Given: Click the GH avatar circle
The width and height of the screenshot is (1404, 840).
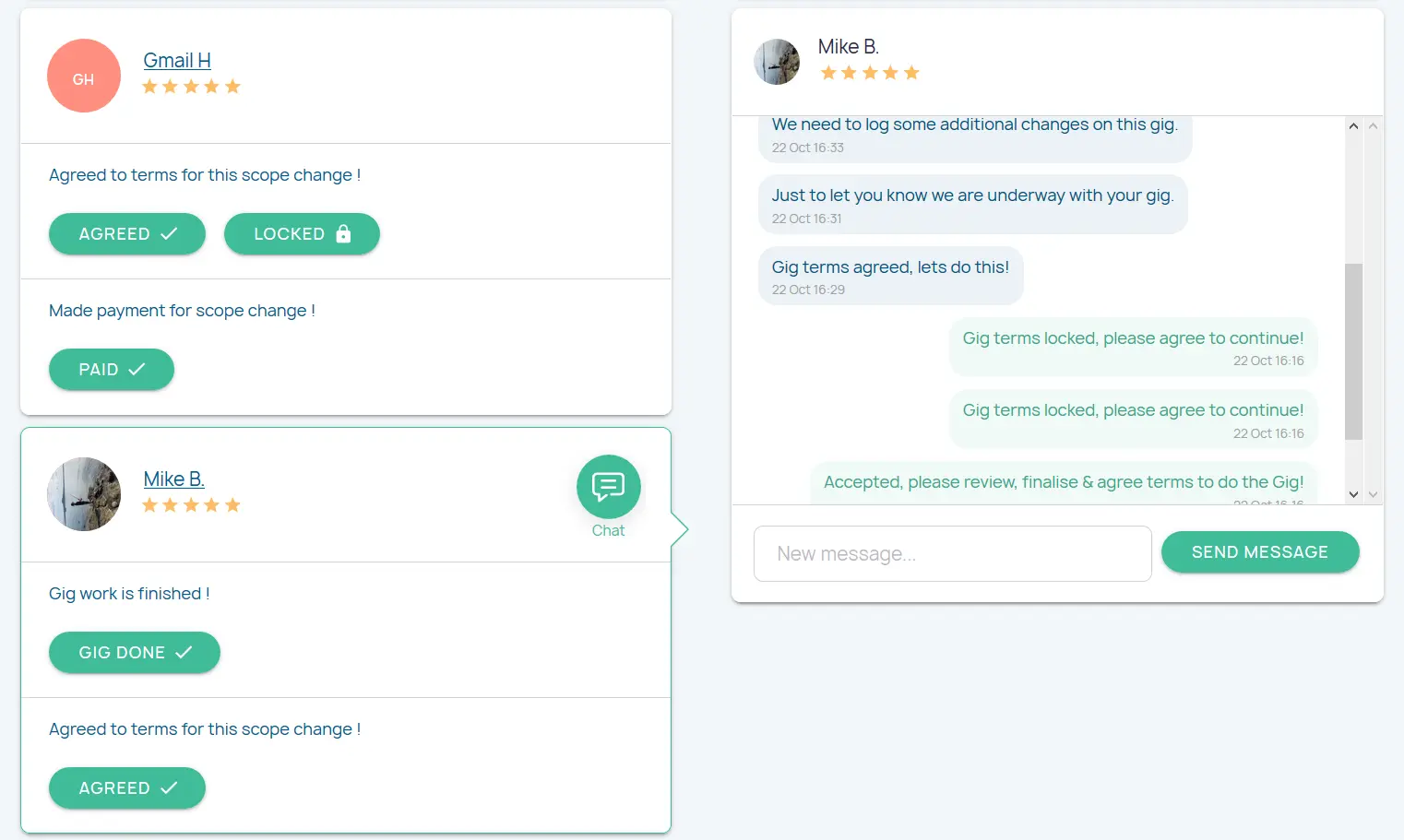Looking at the screenshot, I should click(84, 76).
